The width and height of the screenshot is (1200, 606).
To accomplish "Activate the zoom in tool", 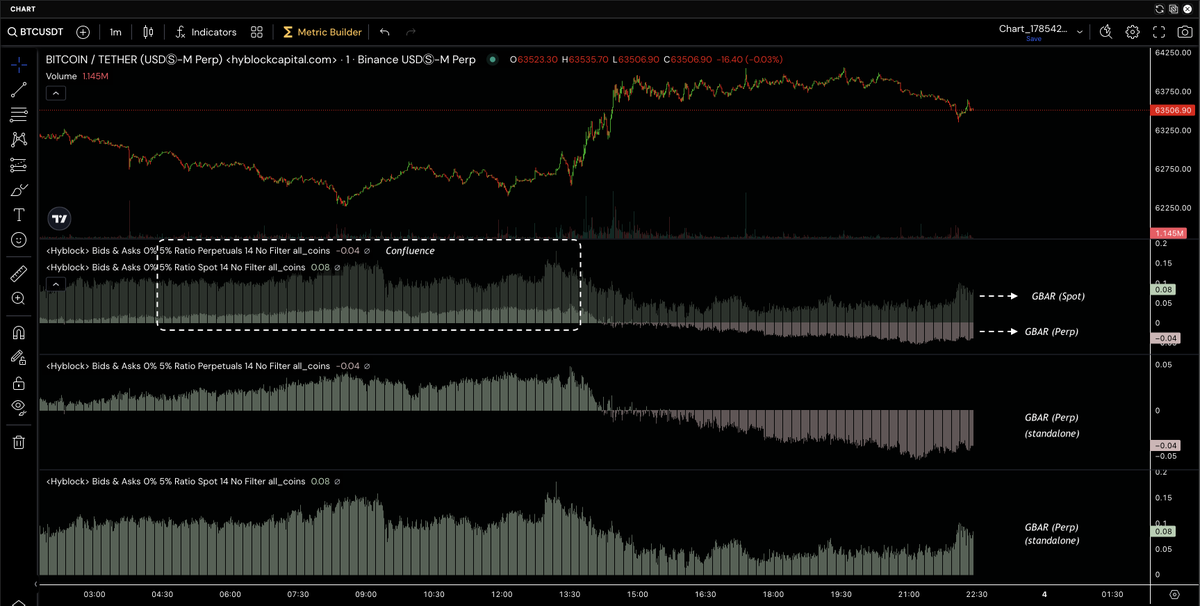I will (x=19, y=298).
